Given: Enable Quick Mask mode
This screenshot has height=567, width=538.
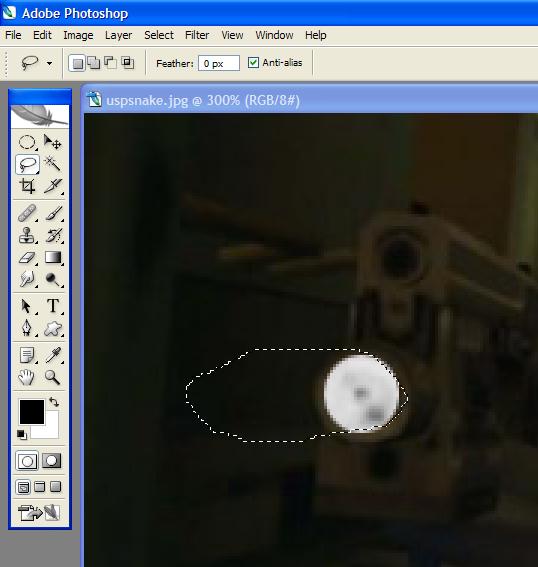Looking at the screenshot, I should [x=51, y=461].
